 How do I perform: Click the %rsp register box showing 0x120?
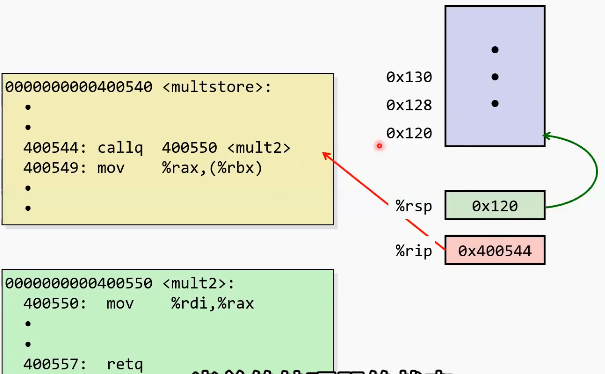click(495, 205)
